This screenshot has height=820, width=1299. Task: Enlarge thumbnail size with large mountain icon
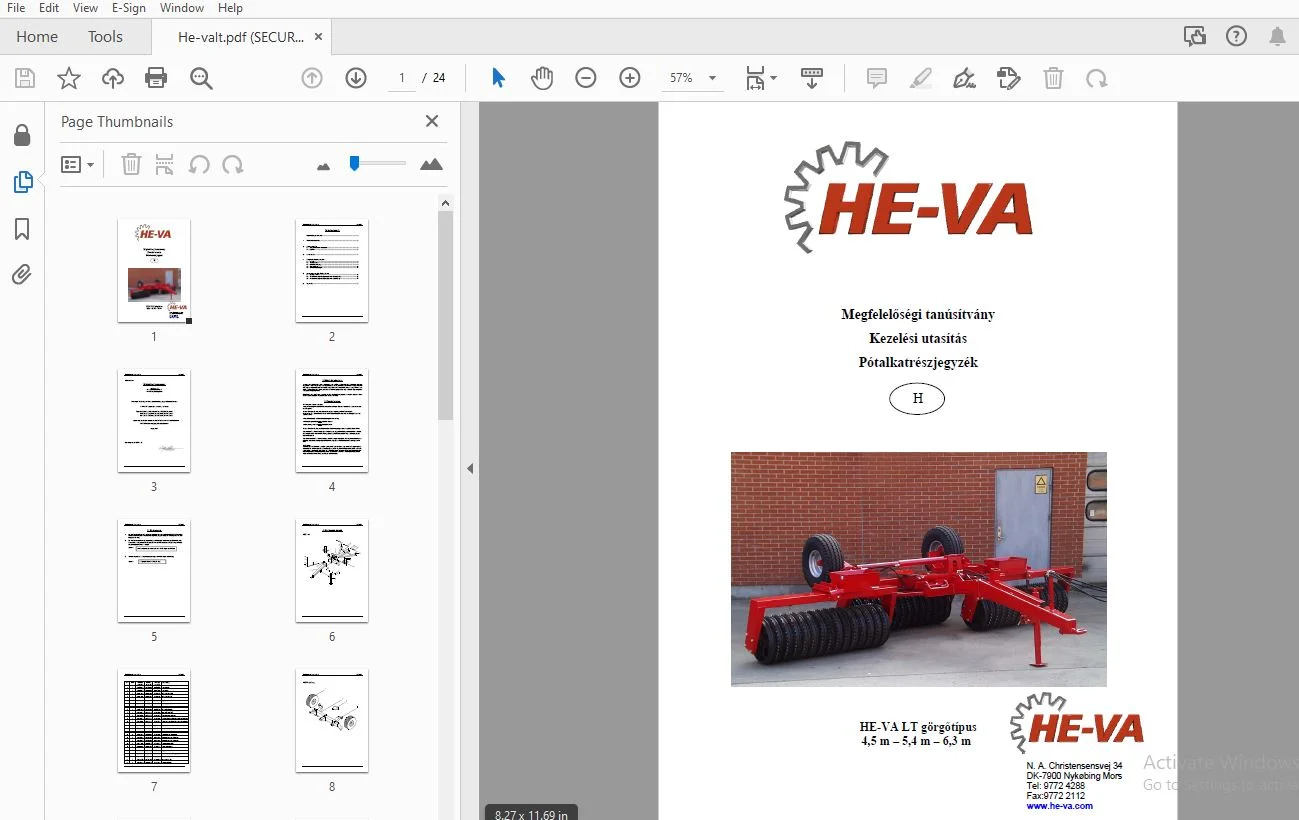point(432,164)
